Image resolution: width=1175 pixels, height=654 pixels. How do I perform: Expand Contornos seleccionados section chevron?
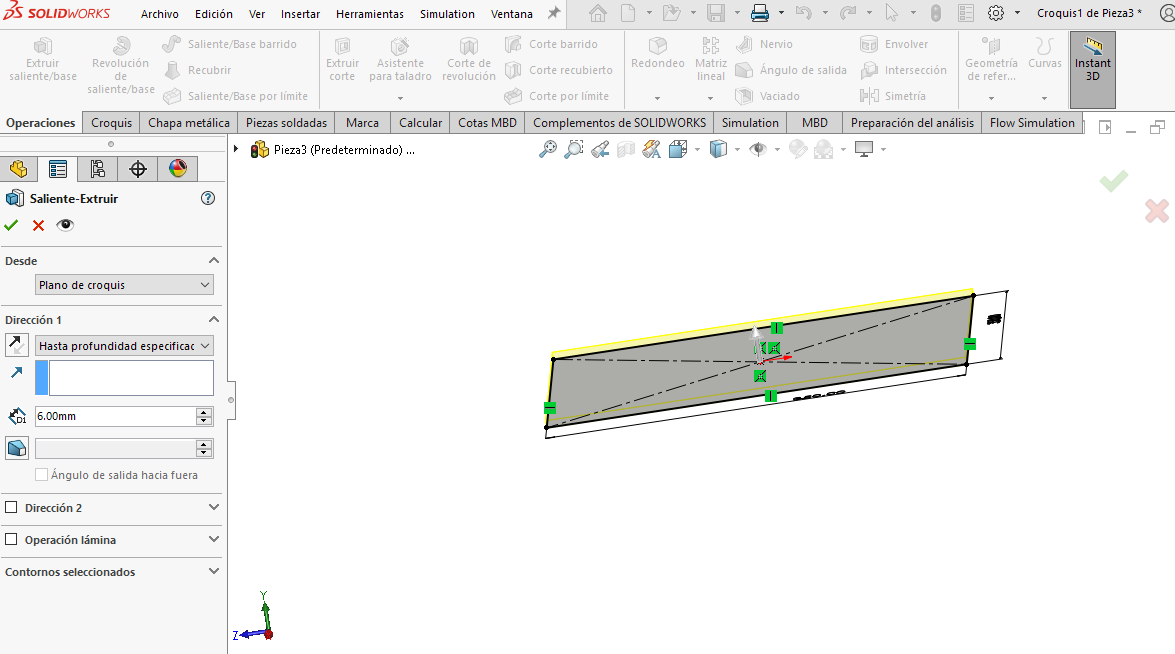(x=214, y=572)
